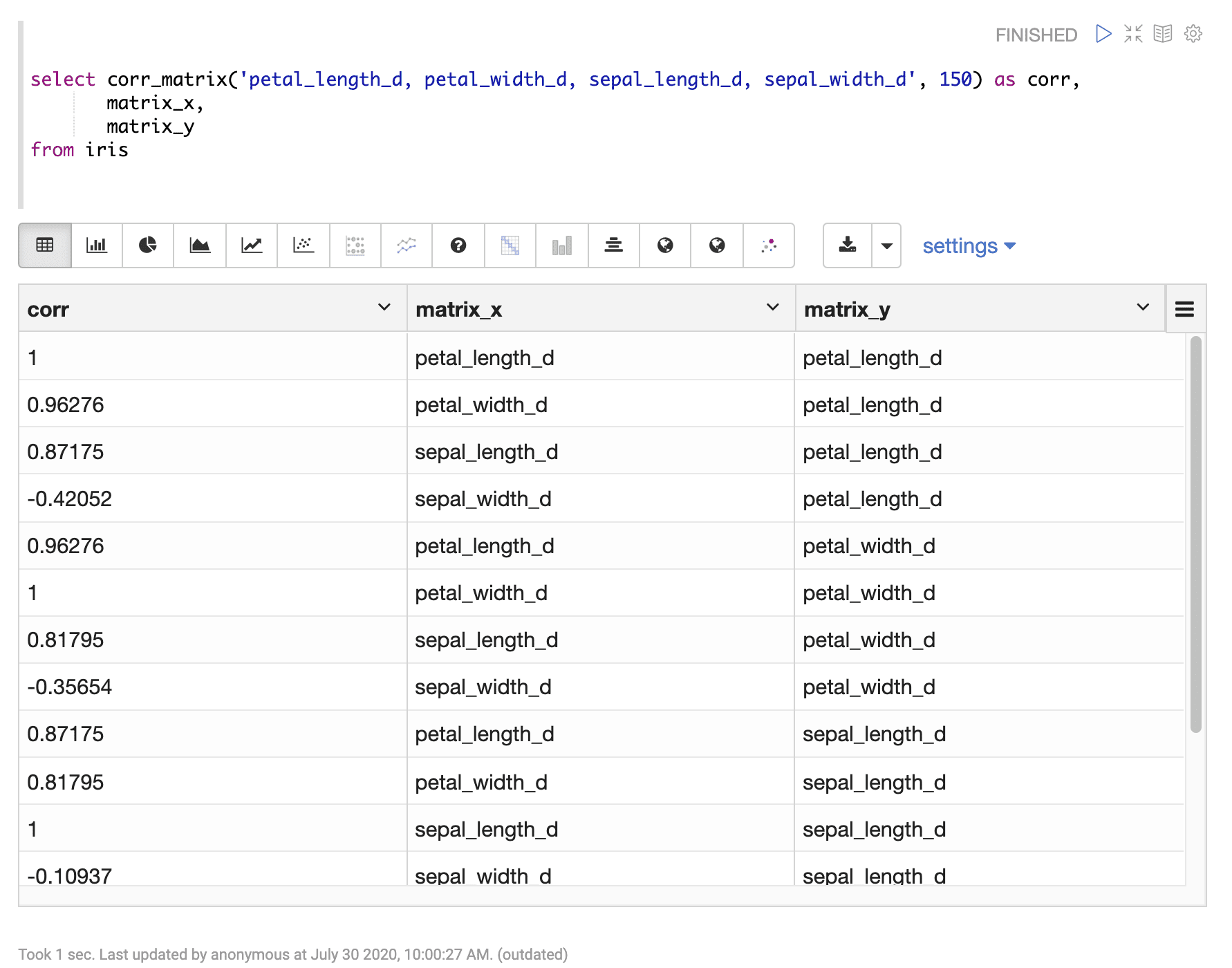Open the corr column dropdown menu
Image resolution: width=1232 pixels, height=968 pixels.
tap(384, 308)
